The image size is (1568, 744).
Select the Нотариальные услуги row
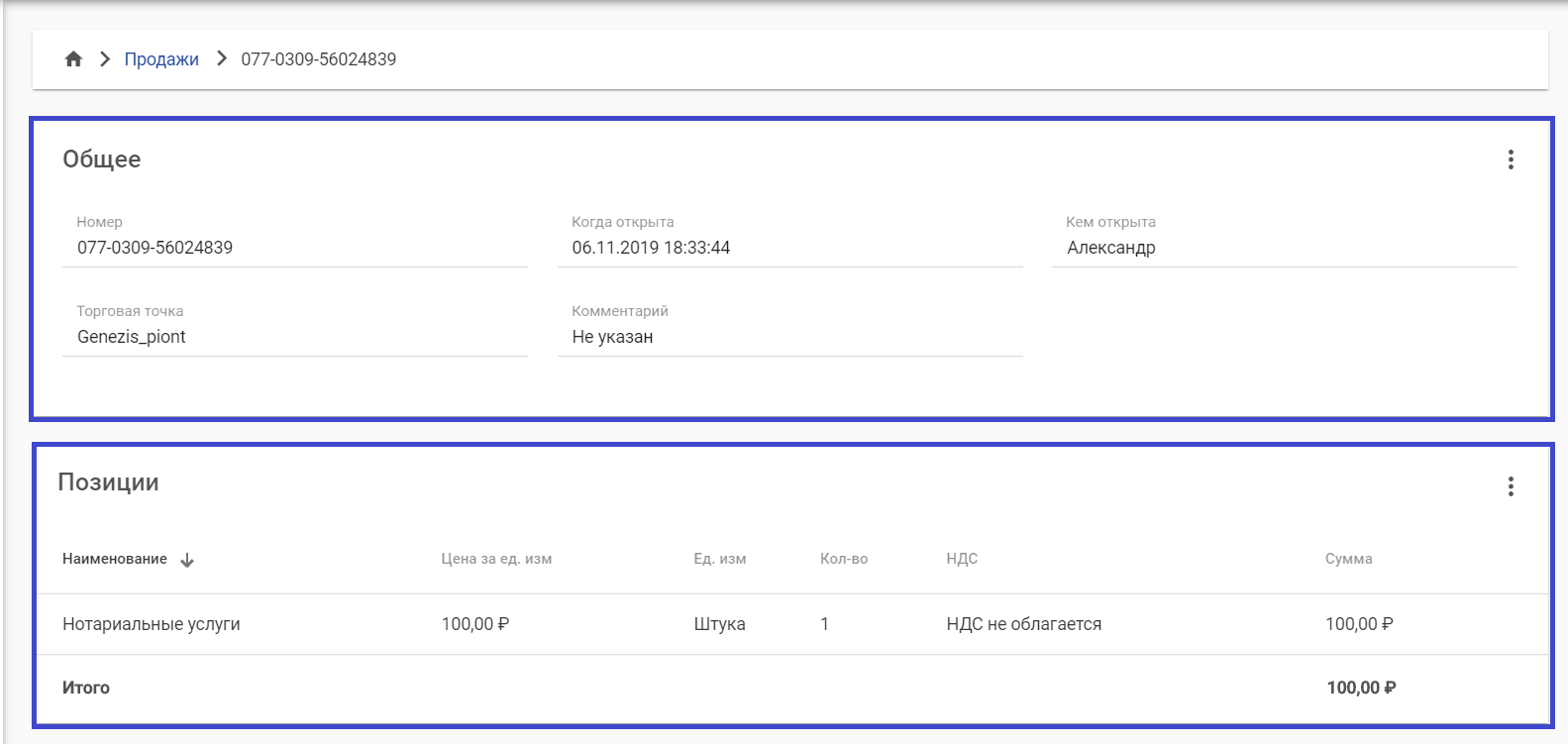click(152, 624)
